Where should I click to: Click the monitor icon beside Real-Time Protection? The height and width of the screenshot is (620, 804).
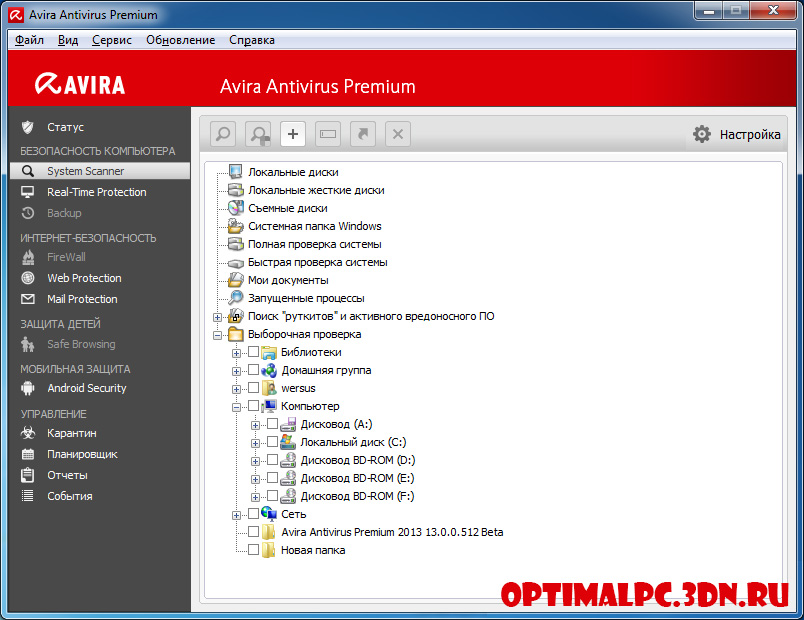coord(28,192)
